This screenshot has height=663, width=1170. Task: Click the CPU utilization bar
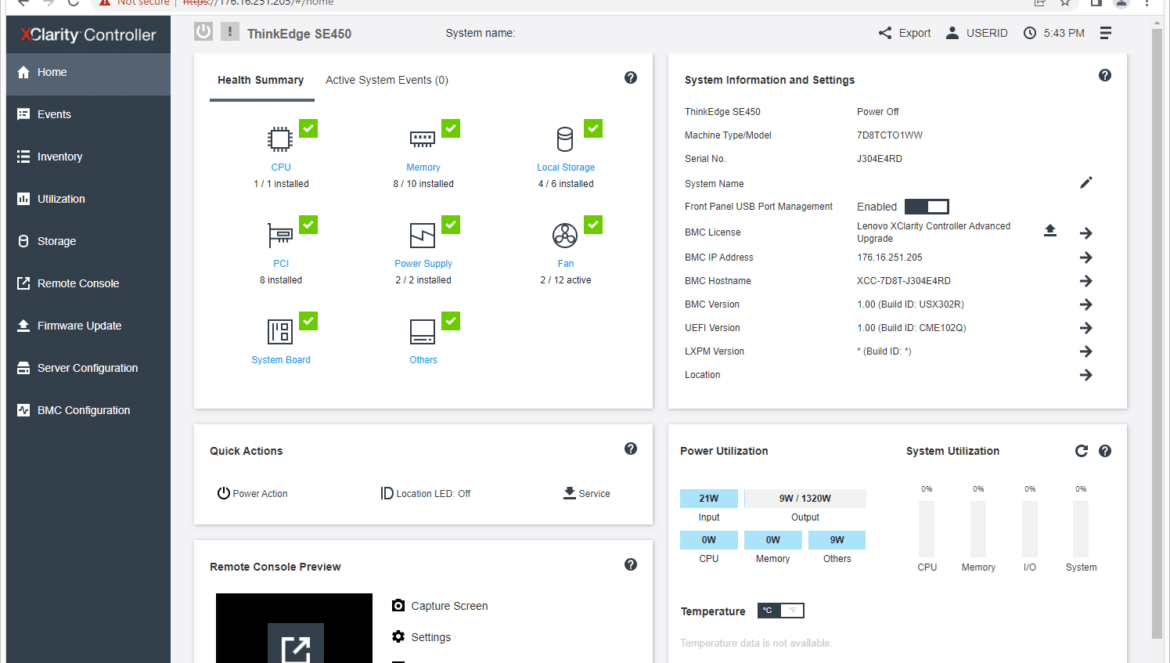click(x=927, y=529)
